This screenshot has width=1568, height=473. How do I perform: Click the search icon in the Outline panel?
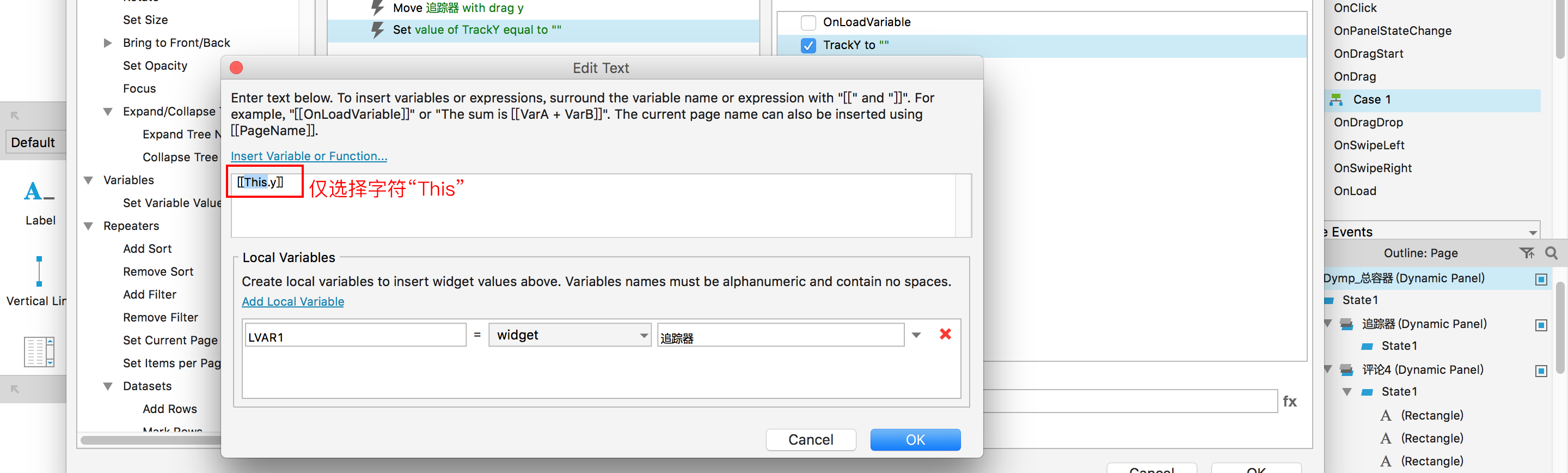click(x=1551, y=253)
